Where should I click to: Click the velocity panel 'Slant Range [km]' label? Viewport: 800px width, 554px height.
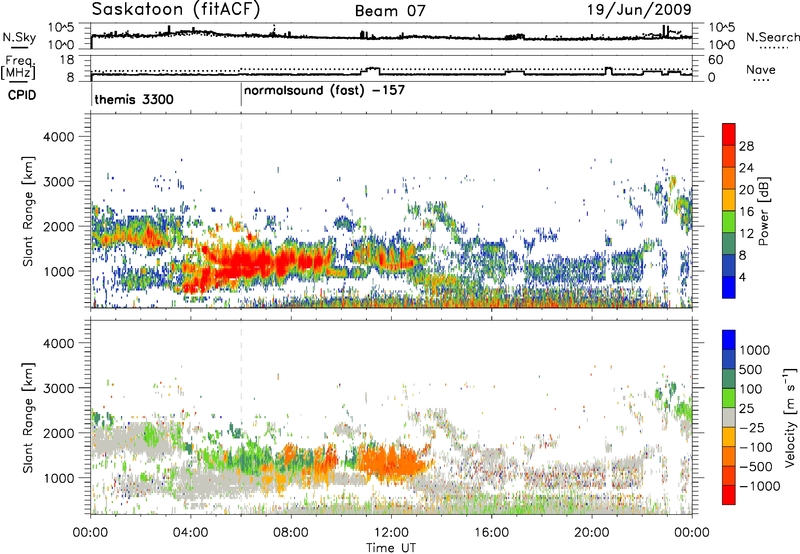tap(28, 417)
